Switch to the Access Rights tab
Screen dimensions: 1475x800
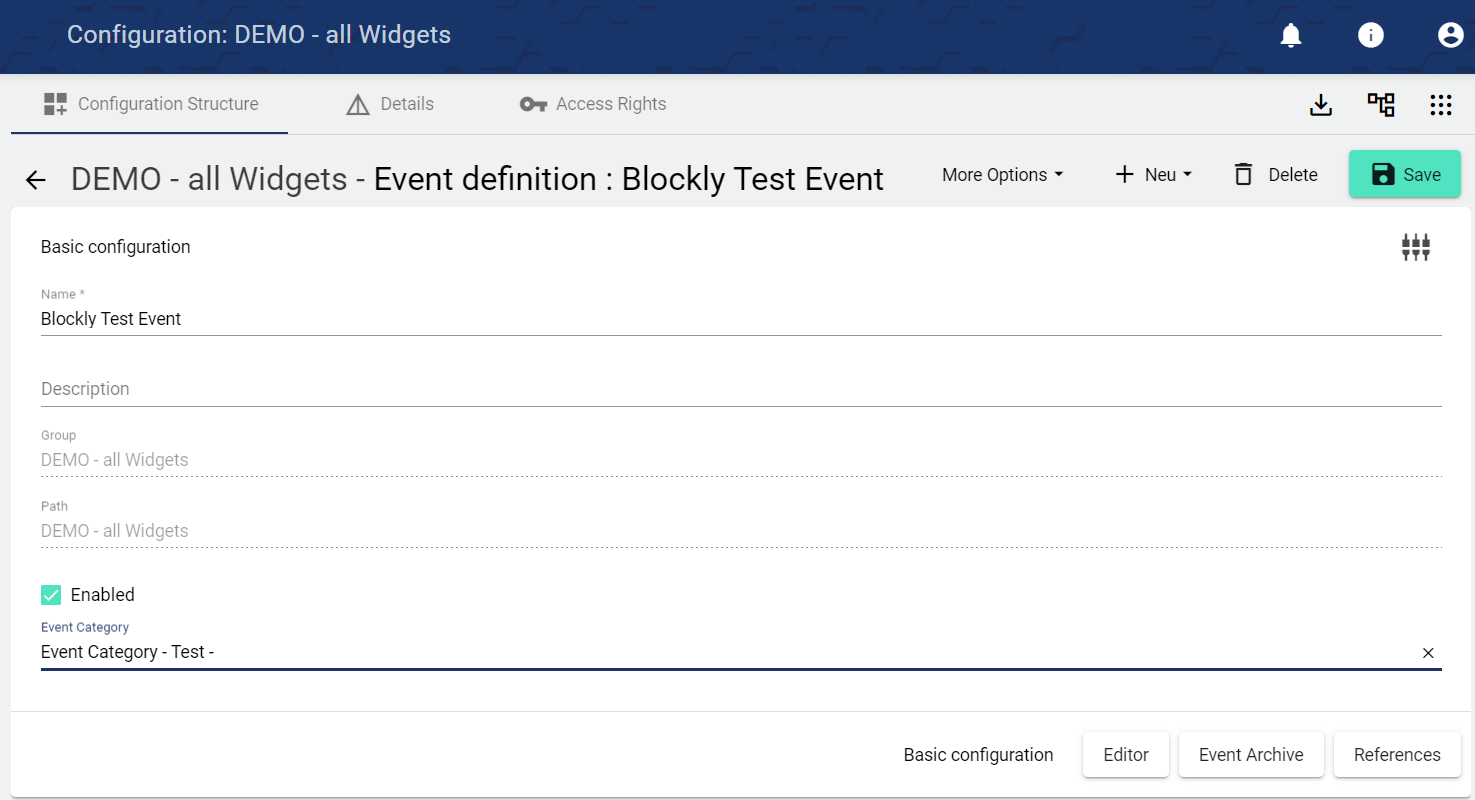tap(593, 104)
